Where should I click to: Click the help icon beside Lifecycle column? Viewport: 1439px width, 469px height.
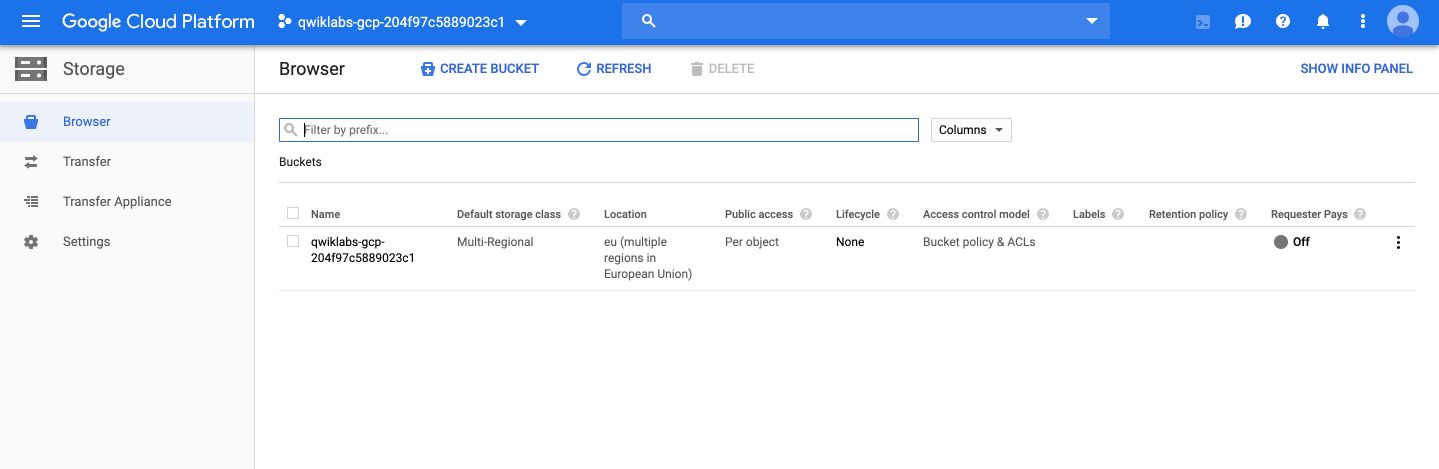pyautogui.click(x=892, y=214)
